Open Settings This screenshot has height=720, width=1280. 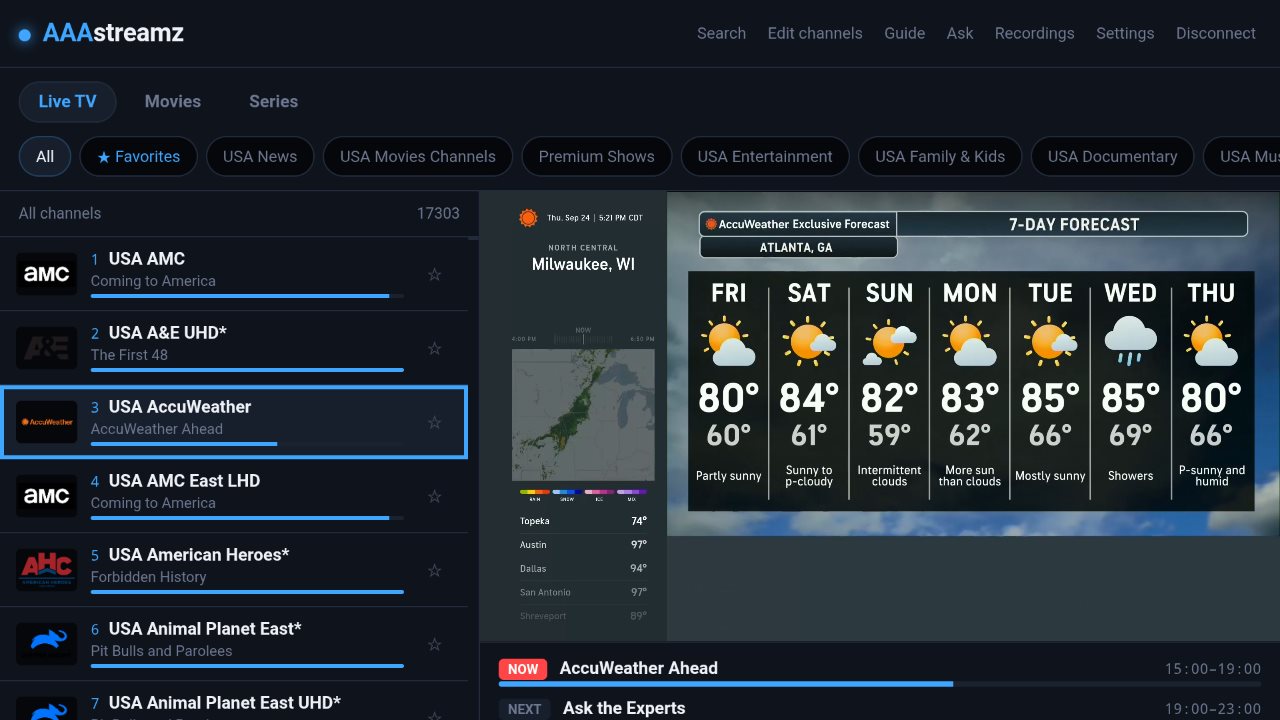click(1125, 33)
